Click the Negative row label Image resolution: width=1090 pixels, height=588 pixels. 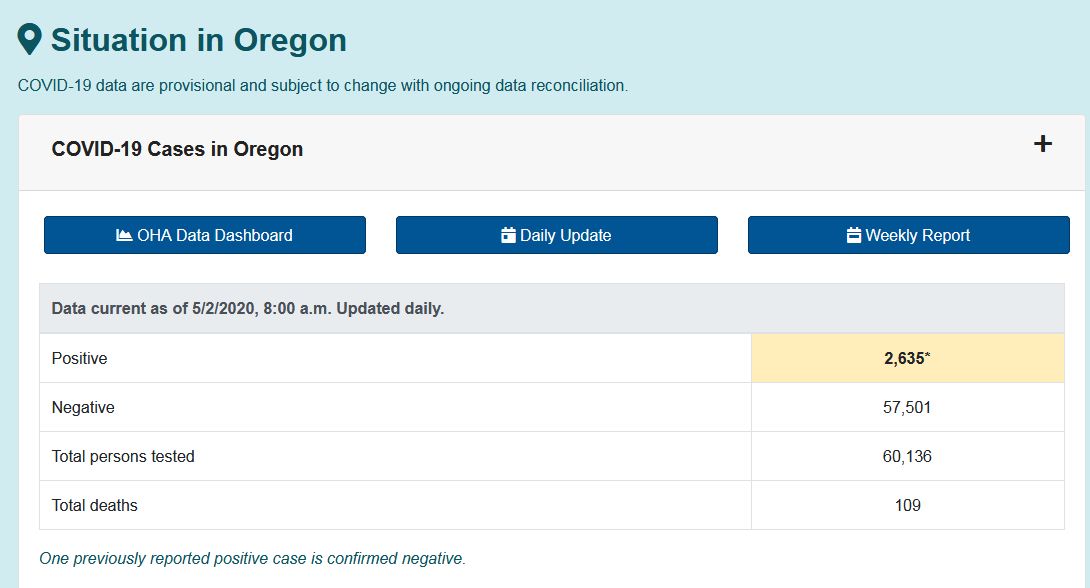[x=83, y=407]
